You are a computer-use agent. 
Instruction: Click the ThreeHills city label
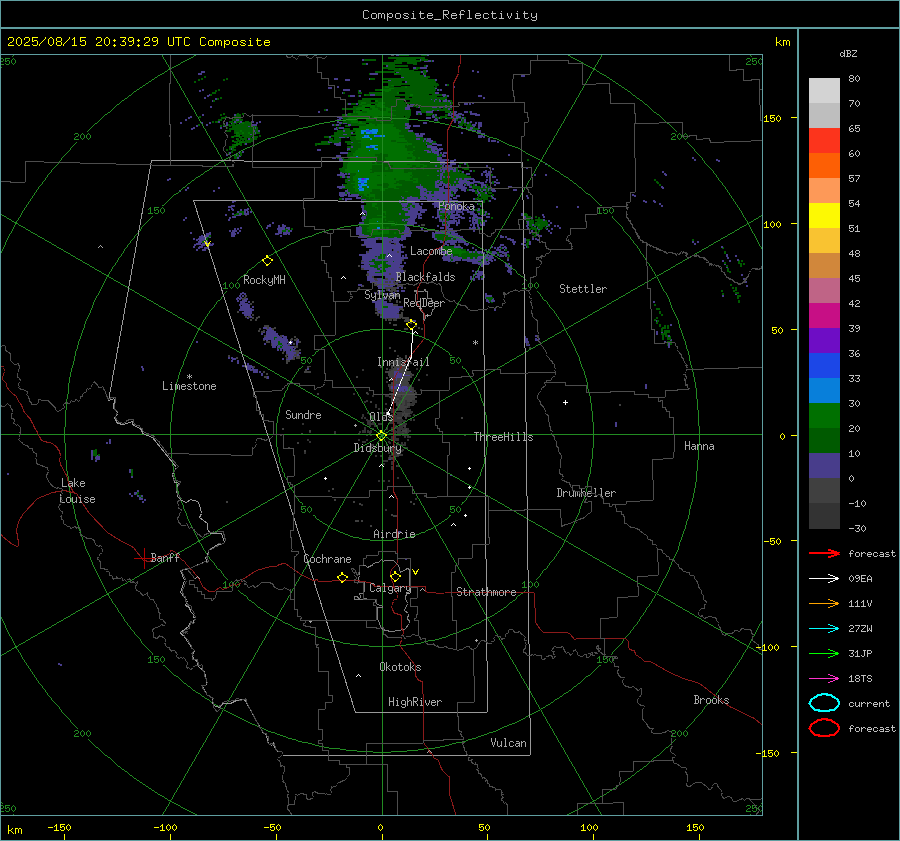[503, 437]
